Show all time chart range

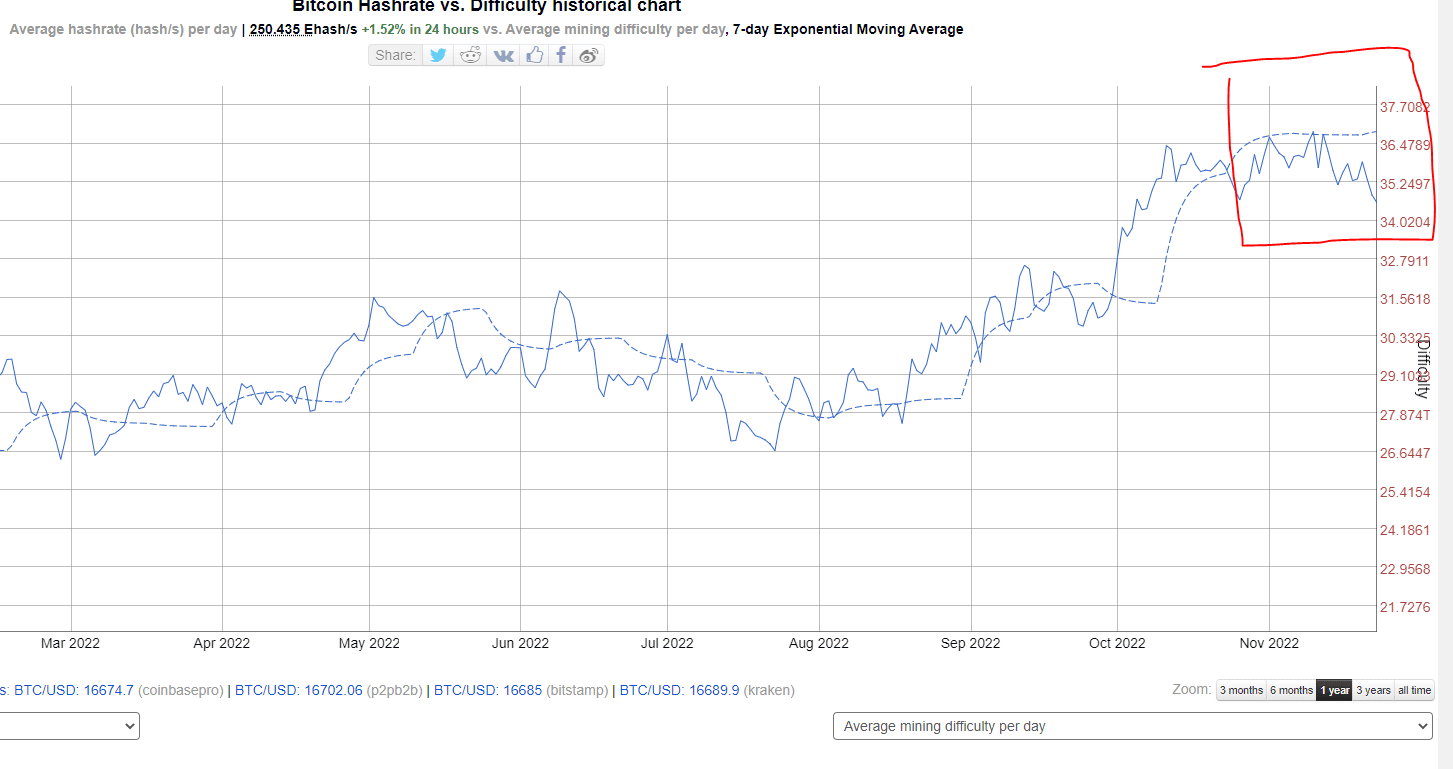[x=1414, y=690]
